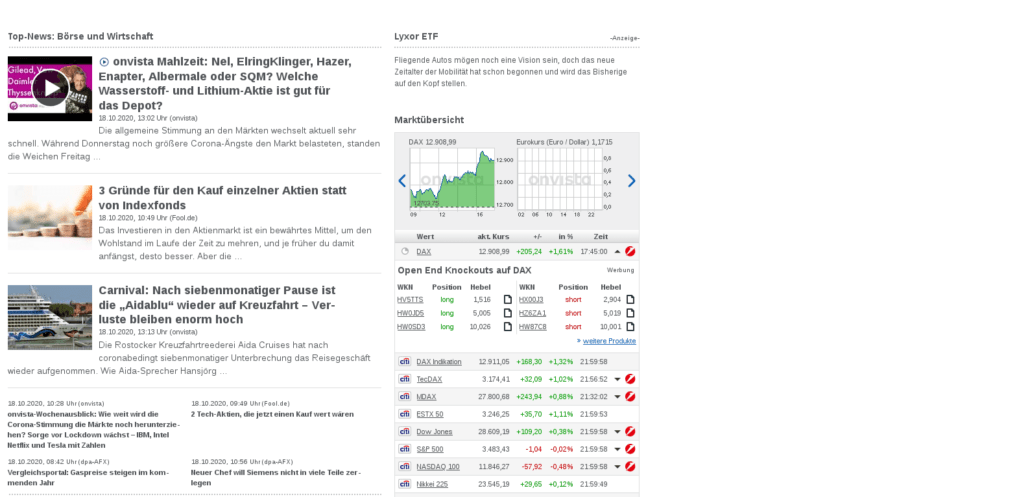Follow the 'weitere Produkte' link
The image size is (1030, 497).
(x=609, y=341)
